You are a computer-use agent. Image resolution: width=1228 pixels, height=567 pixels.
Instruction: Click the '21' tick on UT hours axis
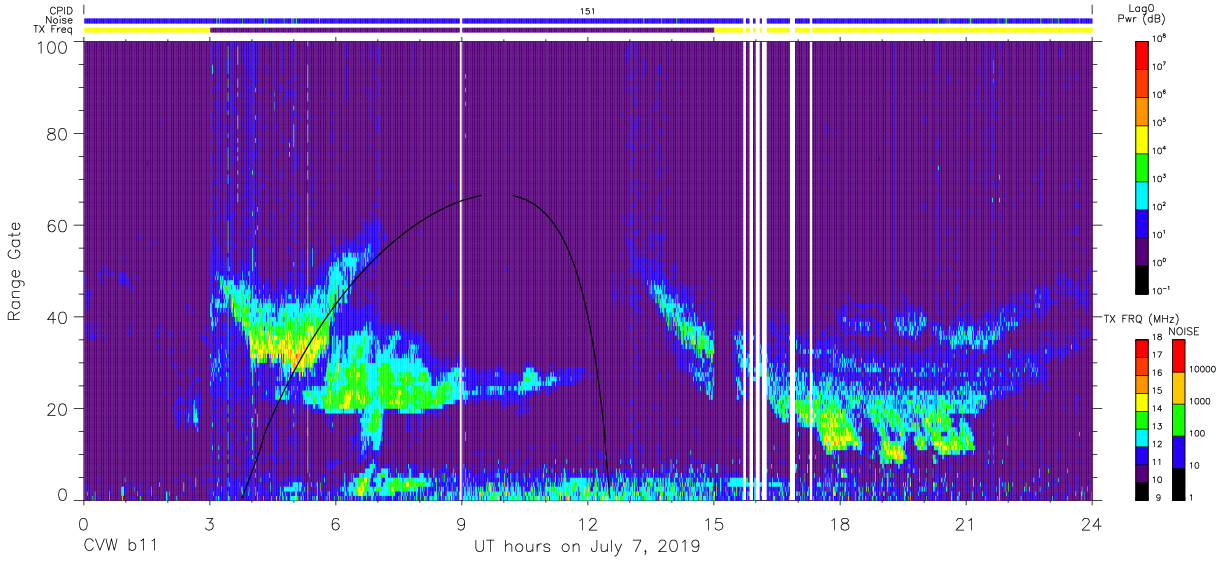[x=966, y=524]
